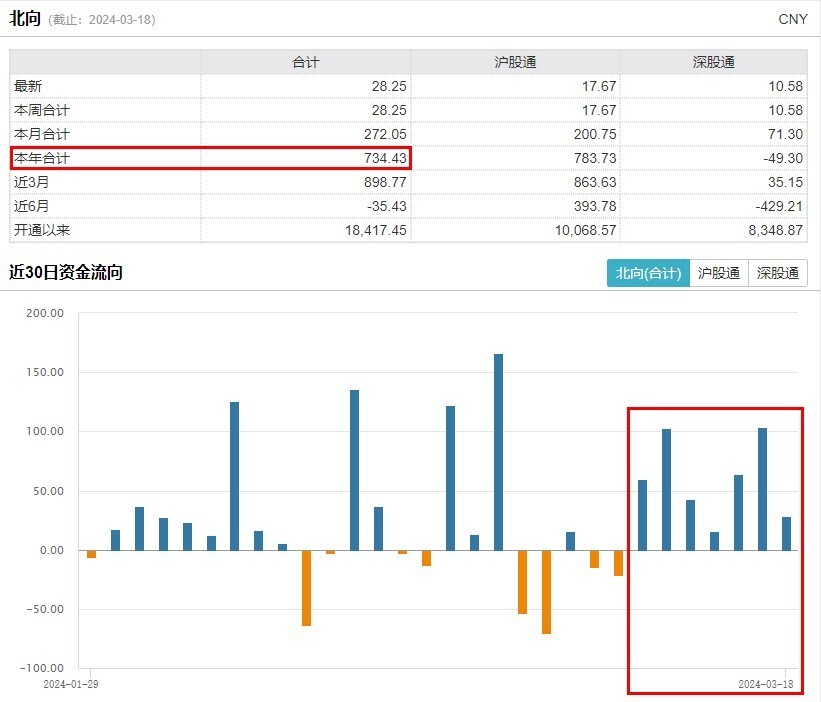Viewport: 821px width, 702px height.
Task: Click the lowest orange bar near -70
Action: click(547, 592)
